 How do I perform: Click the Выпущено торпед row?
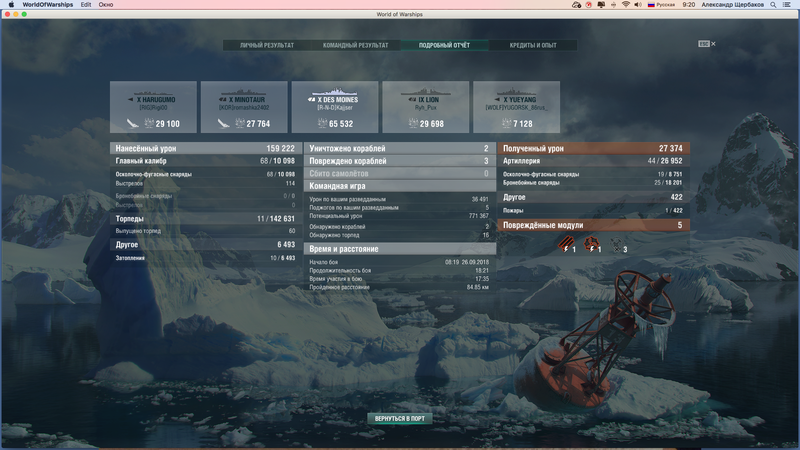[206, 231]
